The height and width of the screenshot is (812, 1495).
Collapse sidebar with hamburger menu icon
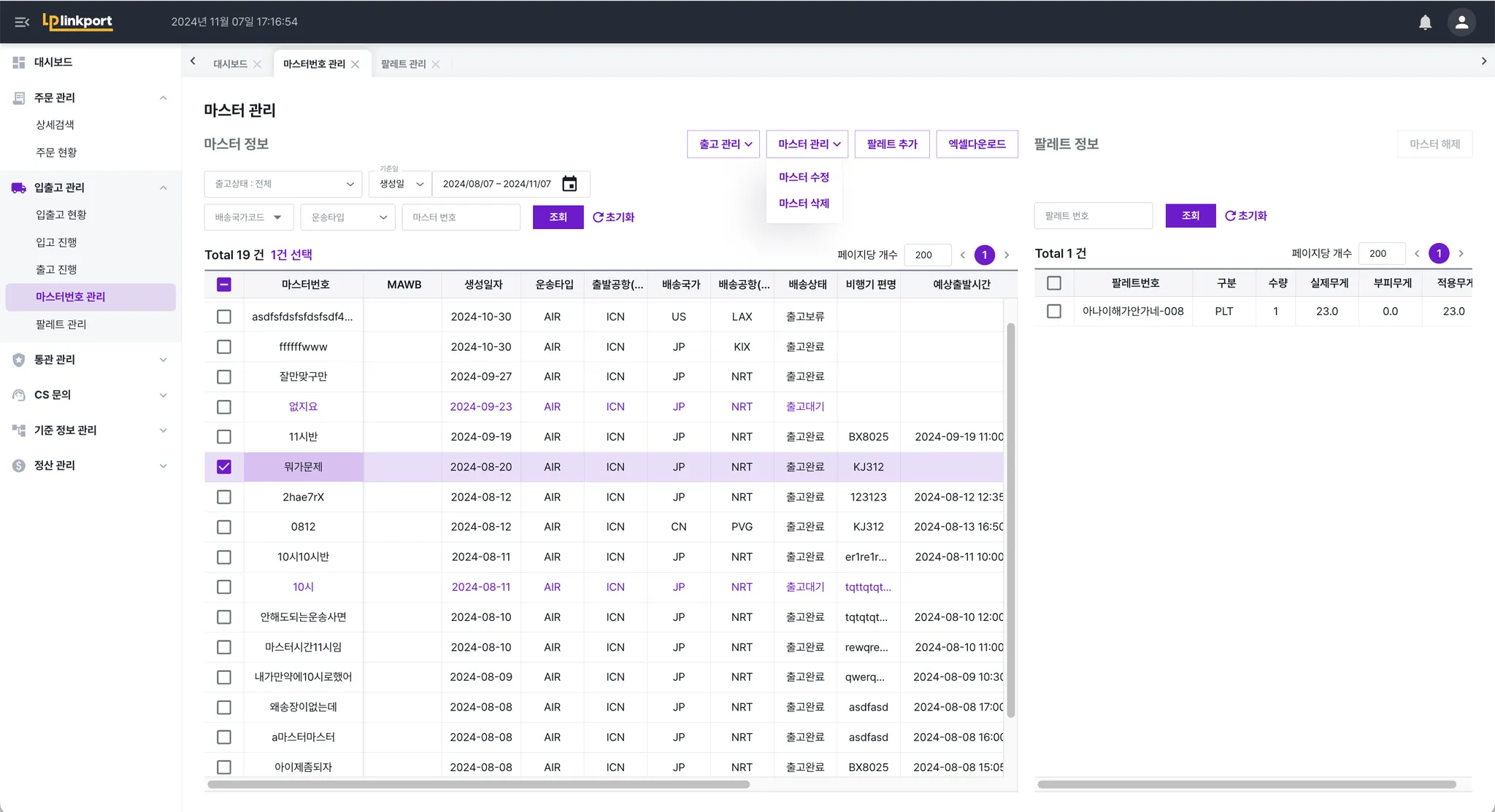tap(22, 22)
